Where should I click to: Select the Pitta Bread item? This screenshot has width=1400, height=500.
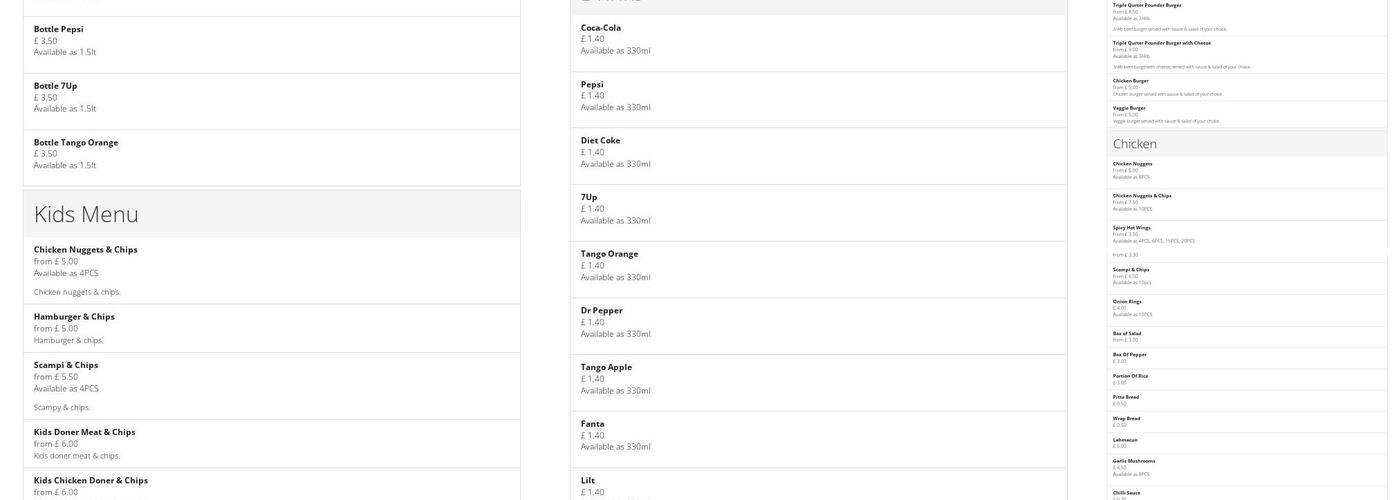[x=1126, y=397]
